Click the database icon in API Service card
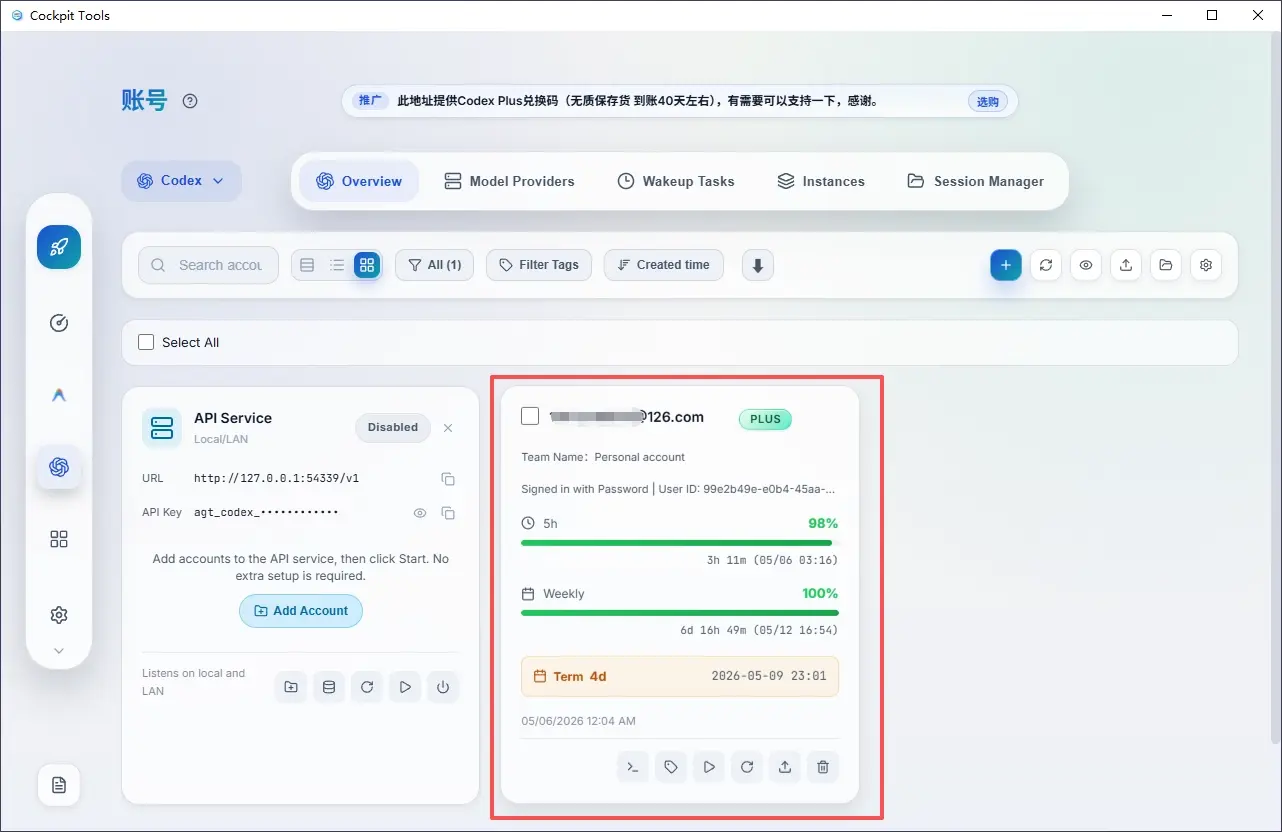The height and width of the screenshot is (832, 1282). tap(329, 687)
